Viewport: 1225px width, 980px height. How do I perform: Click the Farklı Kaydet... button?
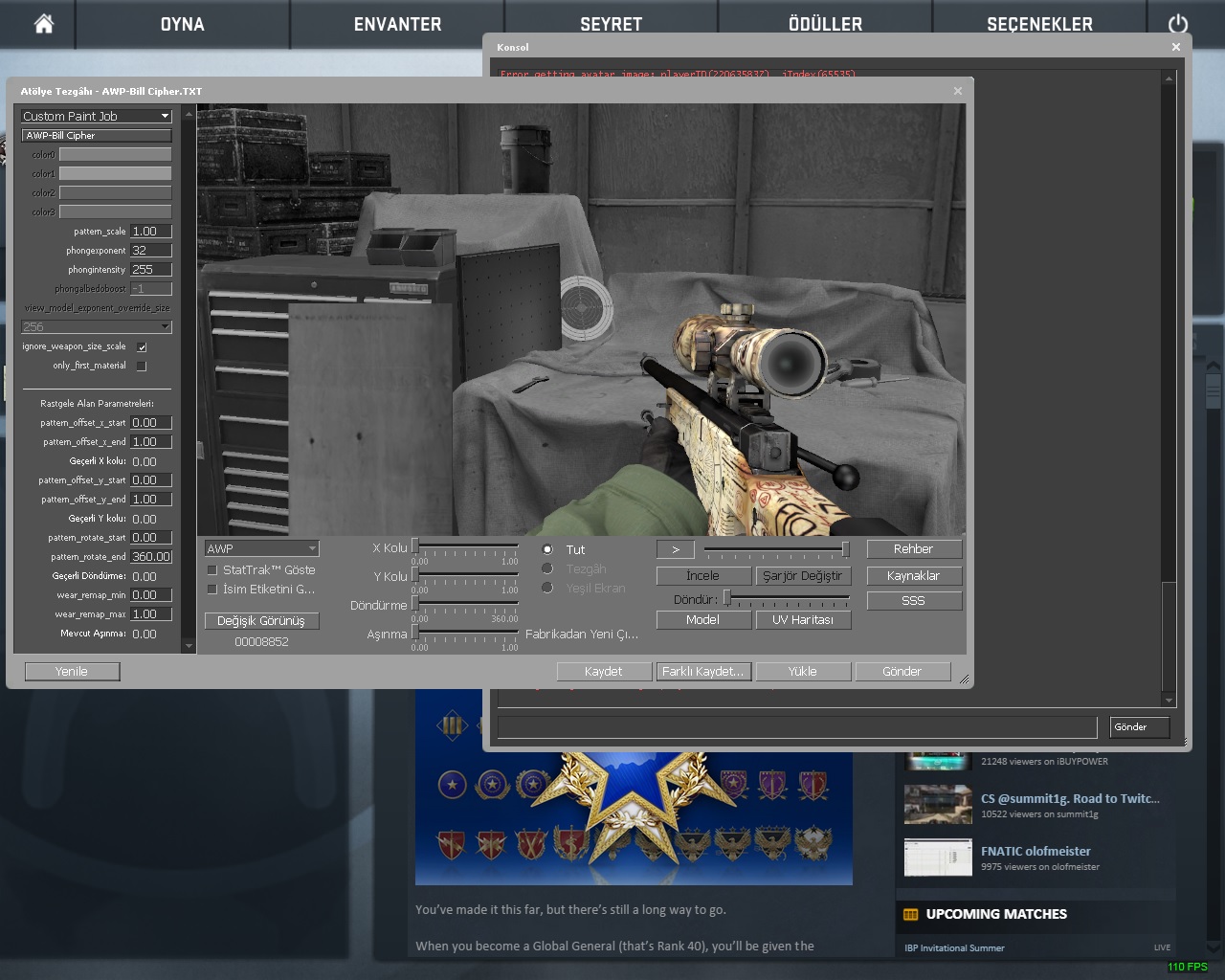703,671
